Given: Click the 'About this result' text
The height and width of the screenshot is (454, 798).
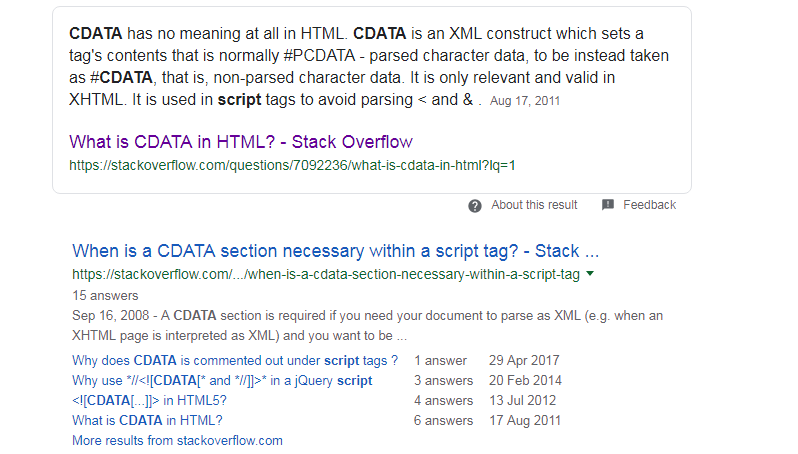Looking at the screenshot, I should tap(534, 205).
